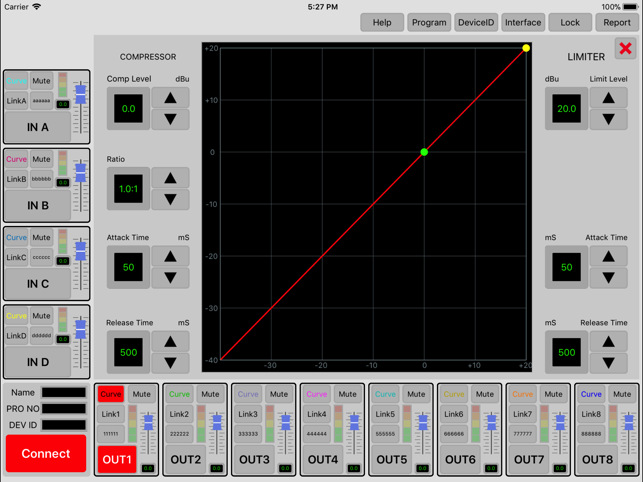Viewport: 643px width, 482px height.
Task: Click the Lock button
Action: (x=570, y=23)
